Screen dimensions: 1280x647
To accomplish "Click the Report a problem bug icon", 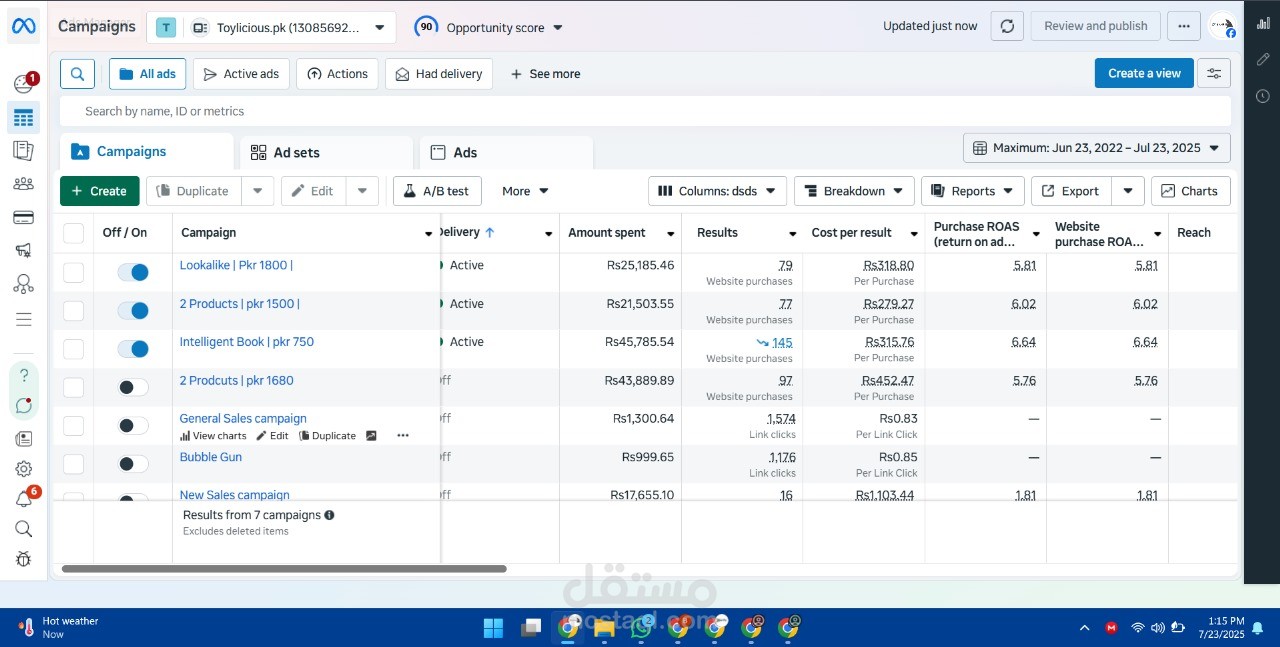I will pyautogui.click(x=24, y=559).
